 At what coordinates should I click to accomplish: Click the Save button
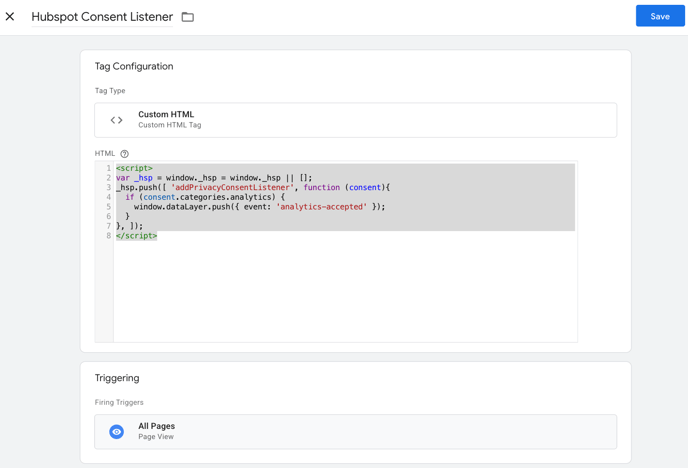click(x=660, y=16)
